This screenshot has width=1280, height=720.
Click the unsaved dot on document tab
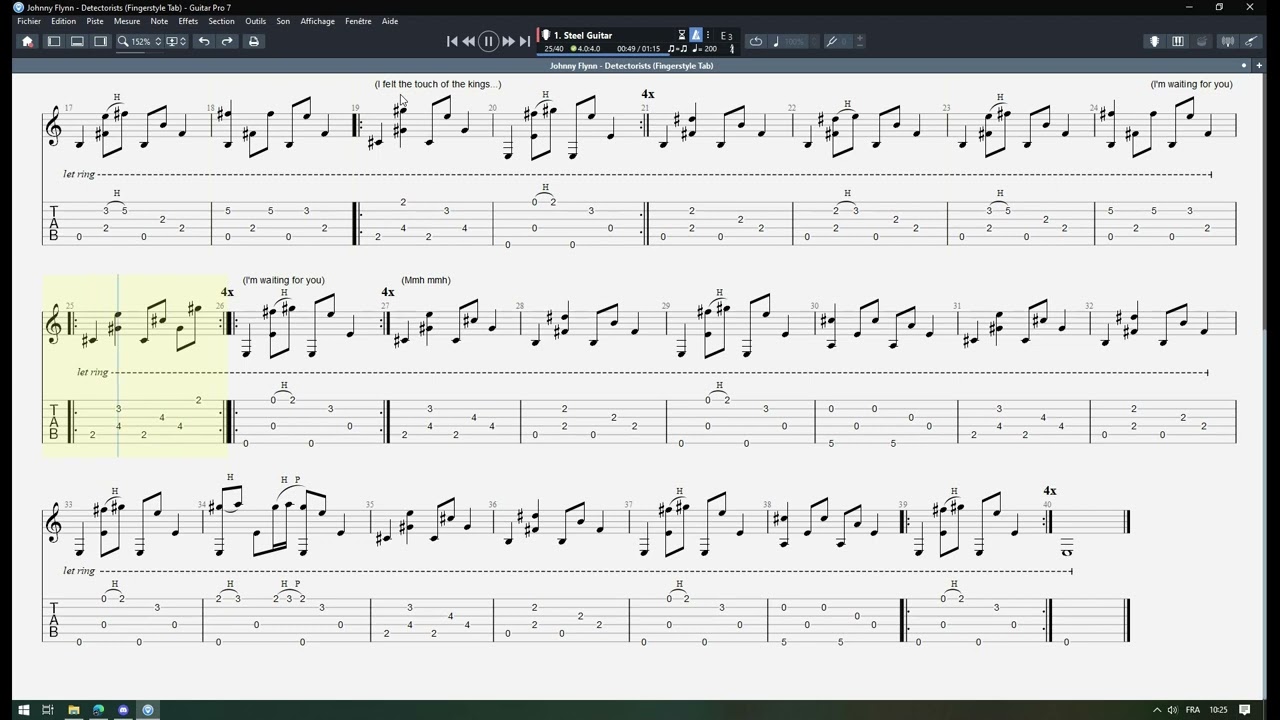pyautogui.click(x=1244, y=66)
